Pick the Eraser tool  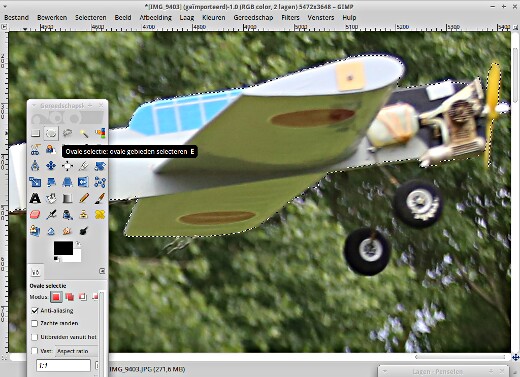[x=35, y=214]
